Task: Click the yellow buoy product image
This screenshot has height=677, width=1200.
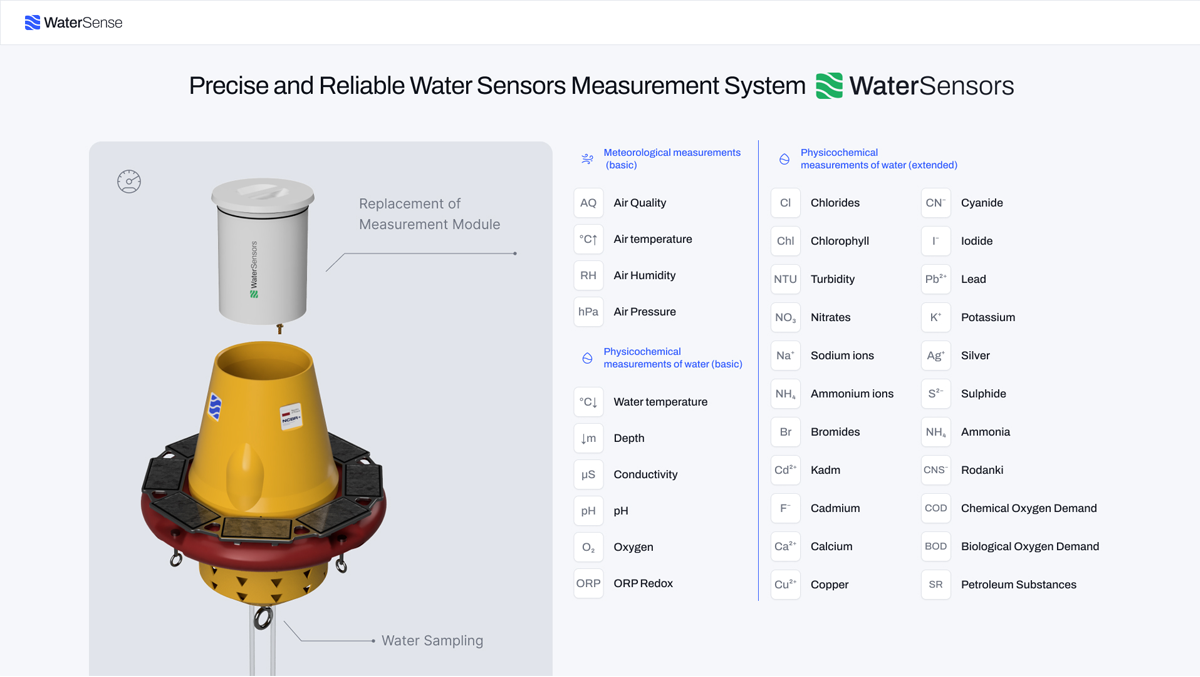Action: [262, 470]
